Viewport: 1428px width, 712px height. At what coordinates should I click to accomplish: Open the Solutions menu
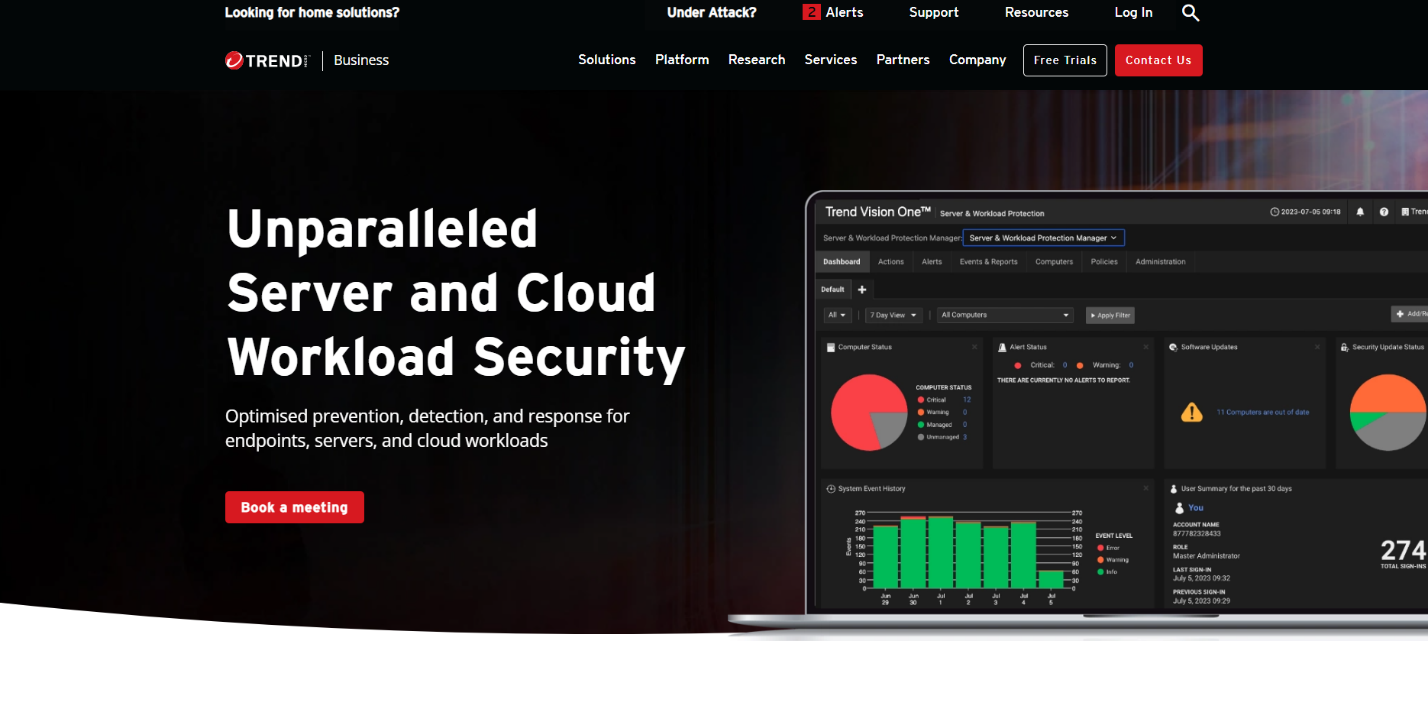coord(607,60)
